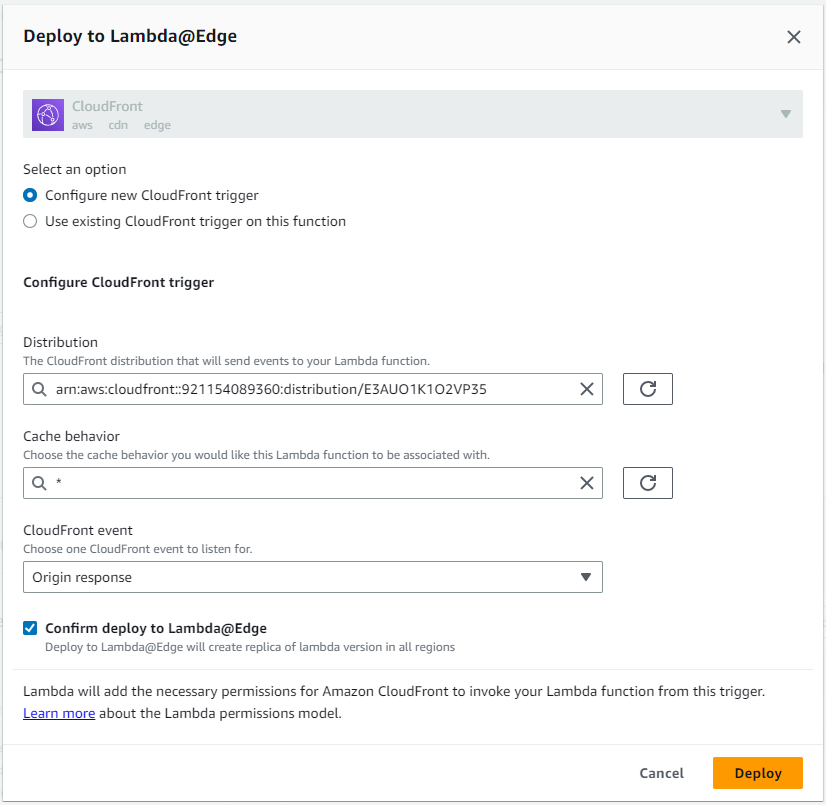Click the Cache behavior search magnifier icon
The width and height of the screenshot is (826, 805).
click(x=40, y=483)
